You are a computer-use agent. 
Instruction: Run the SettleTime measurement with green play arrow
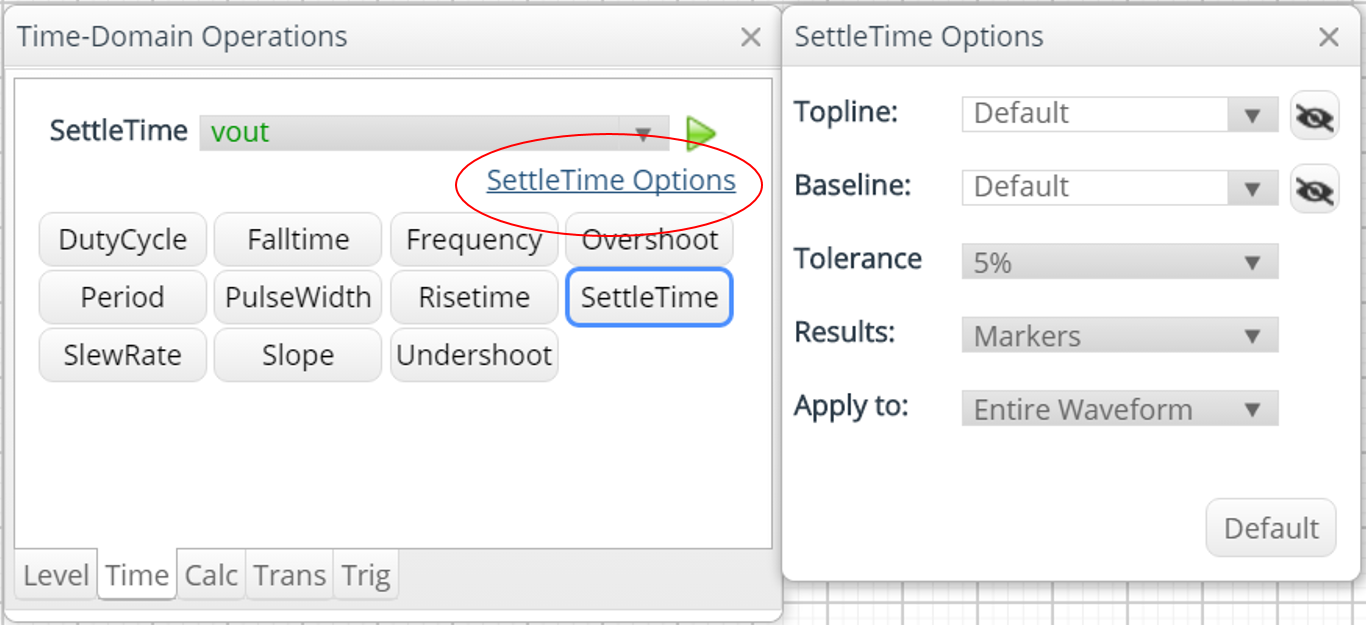pyautogui.click(x=701, y=132)
